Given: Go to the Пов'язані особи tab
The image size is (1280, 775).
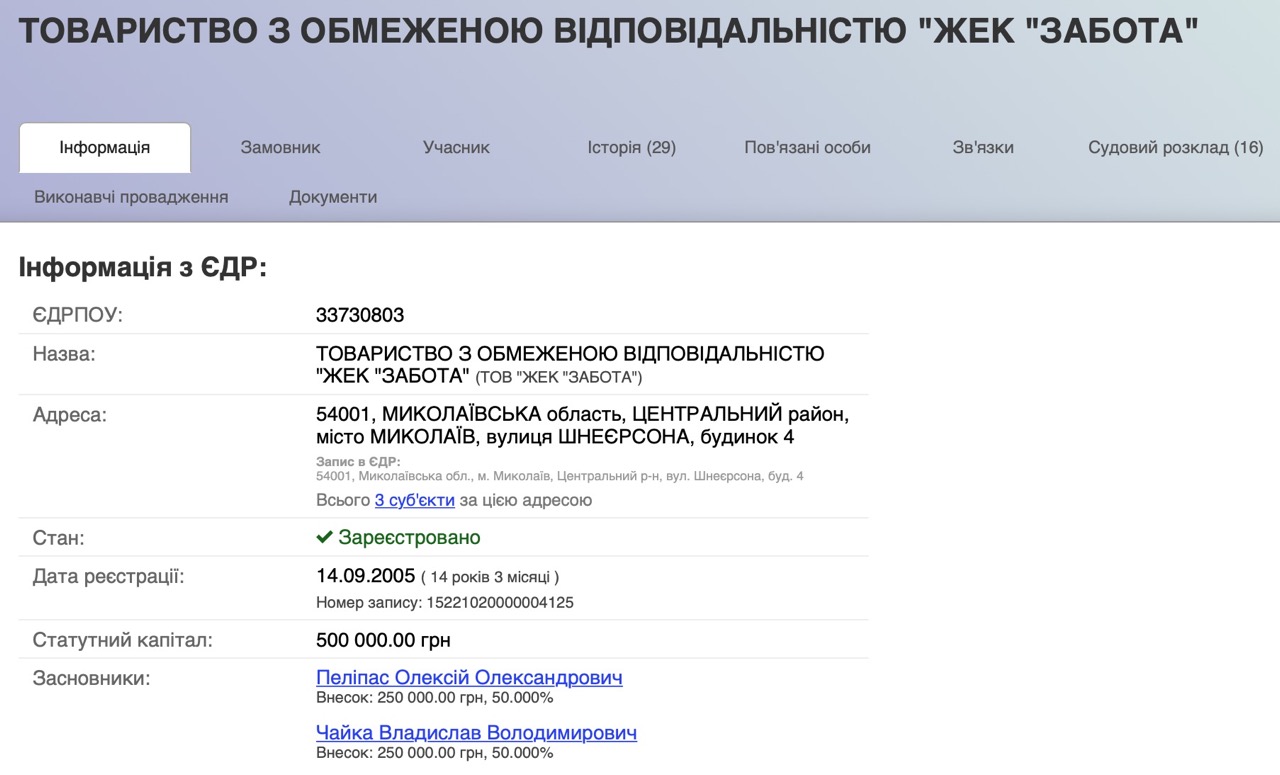Looking at the screenshot, I should coord(807,148).
